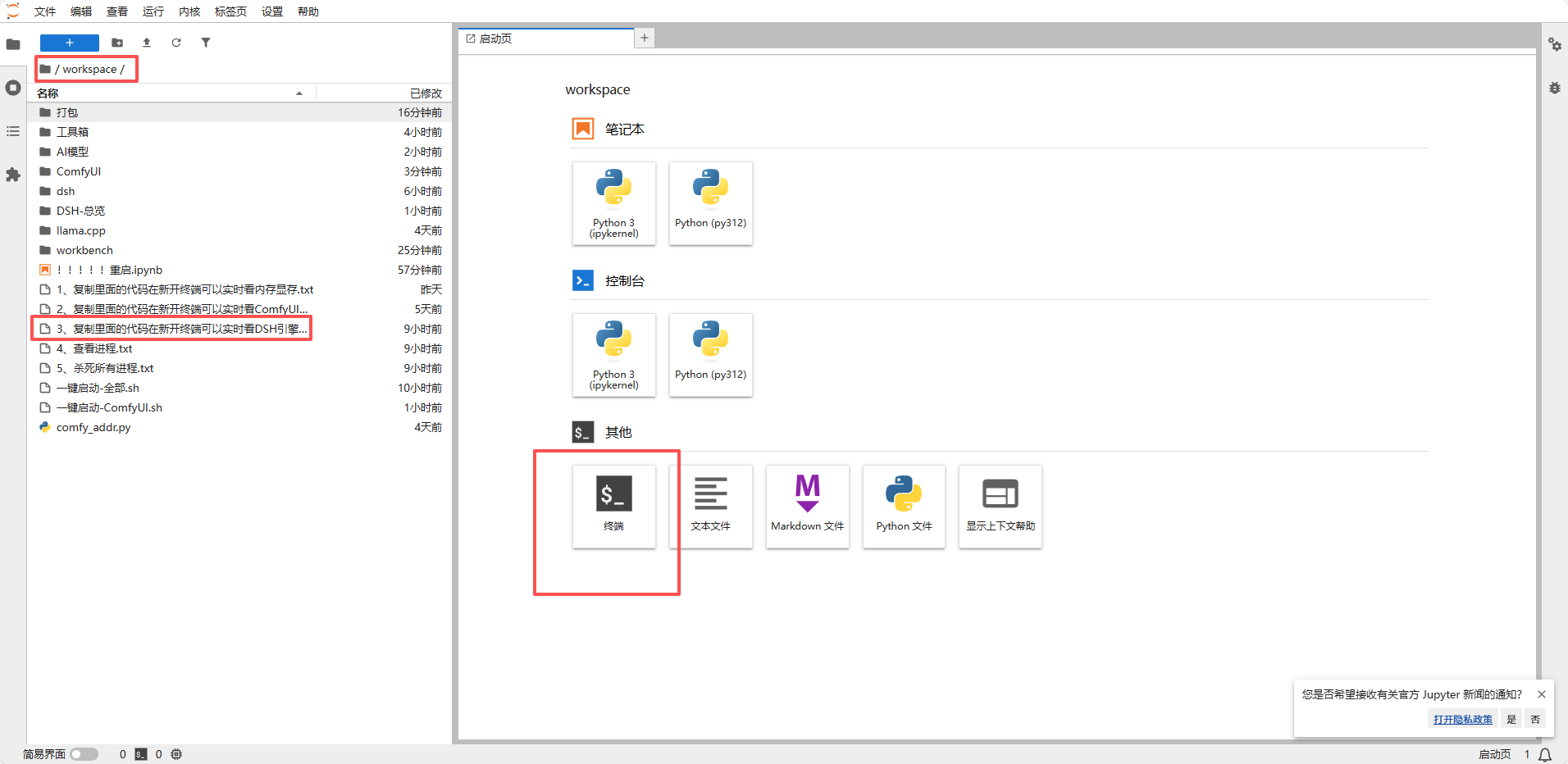Select the ComfyUI folder
1568x764 pixels.
pyautogui.click(x=240, y=171)
